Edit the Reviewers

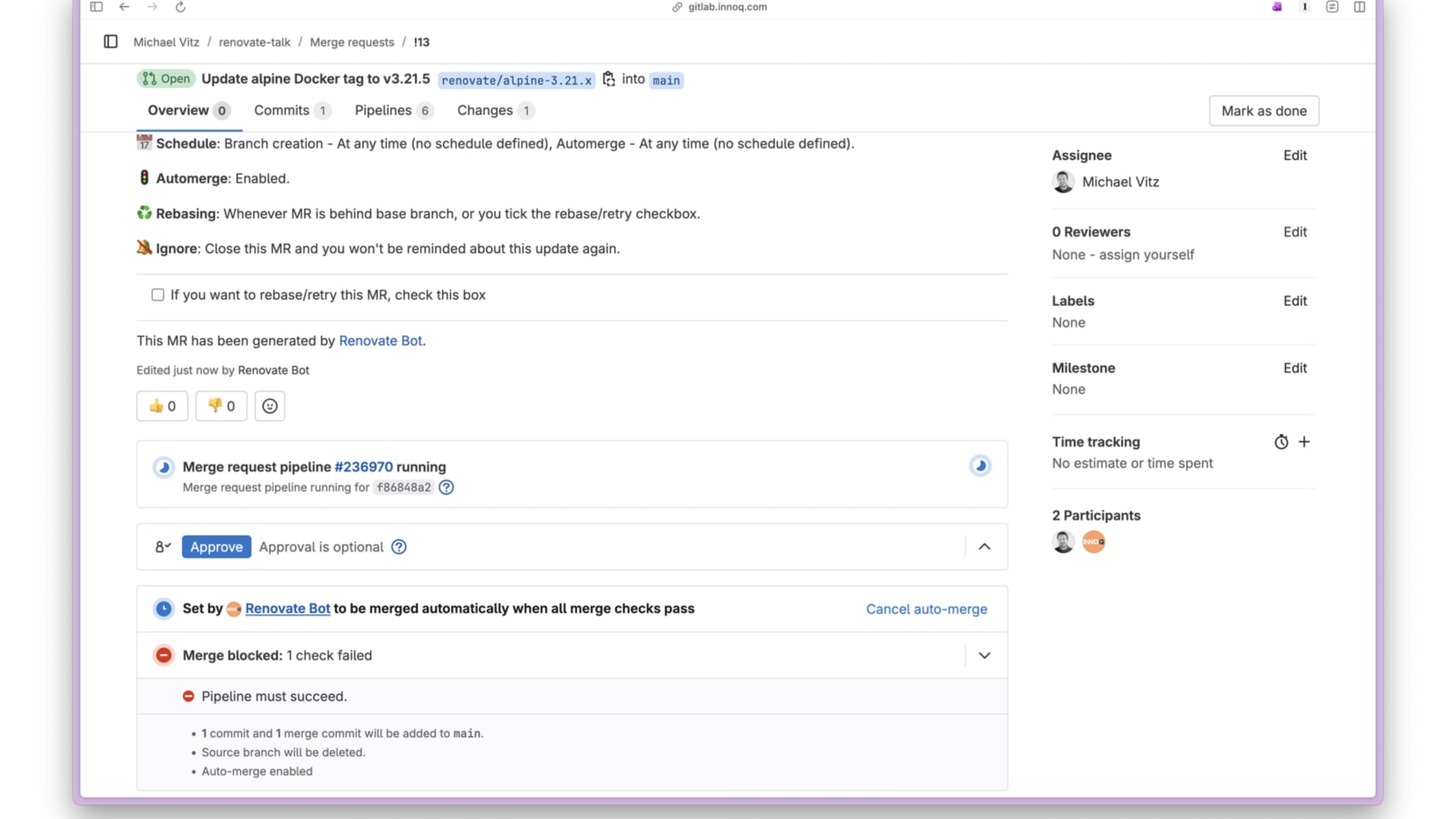[x=1295, y=232]
